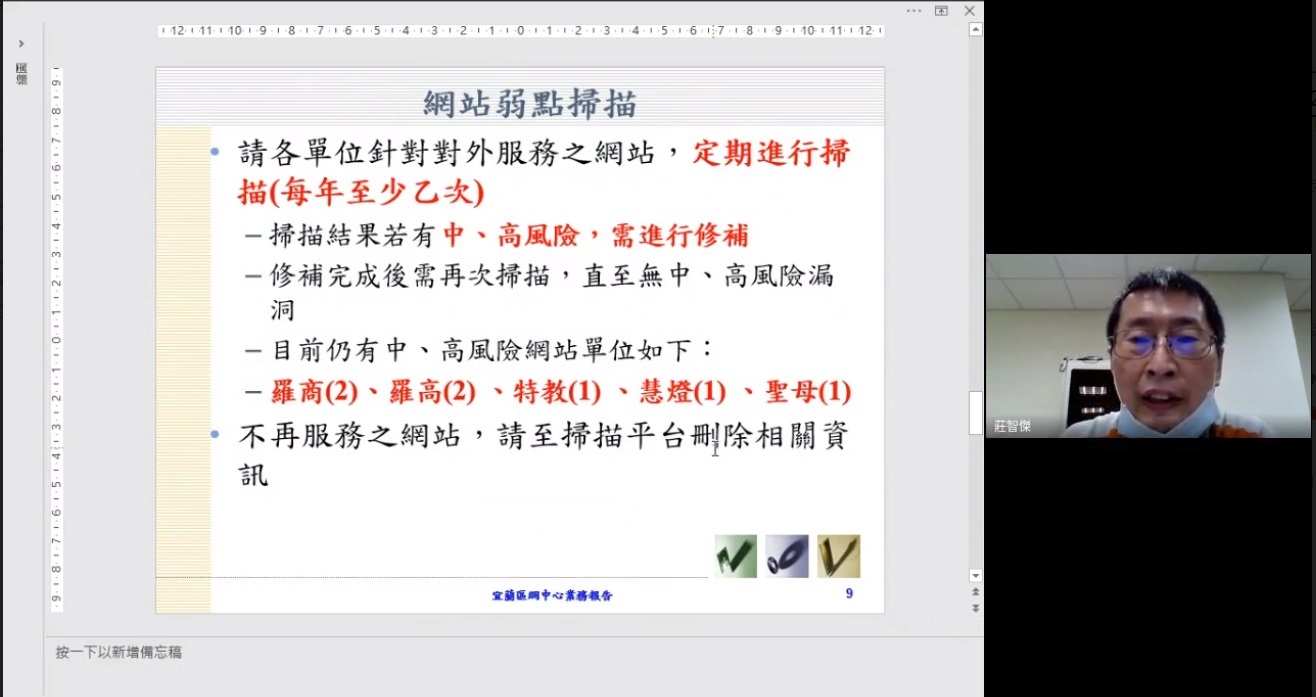Select the green checkmark image on slide

[735, 556]
